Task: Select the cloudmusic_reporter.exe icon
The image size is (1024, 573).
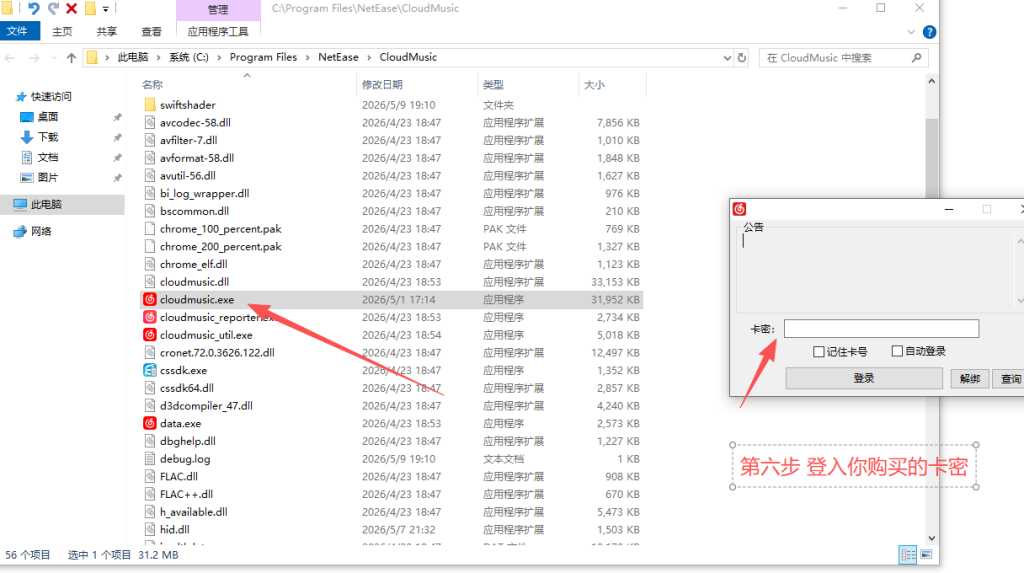Action: pos(150,317)
